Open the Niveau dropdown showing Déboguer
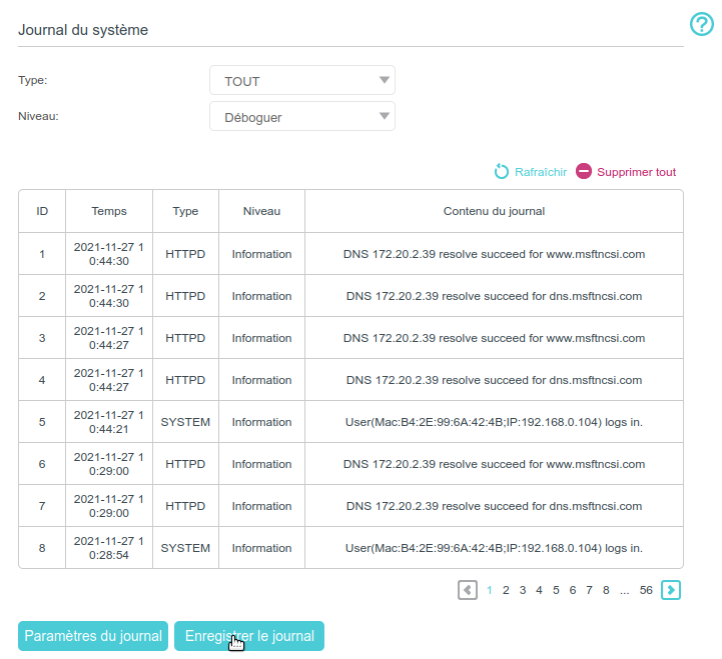Image resolution: width=722 pixels, height=659 pixels. [x=301, y=117]
